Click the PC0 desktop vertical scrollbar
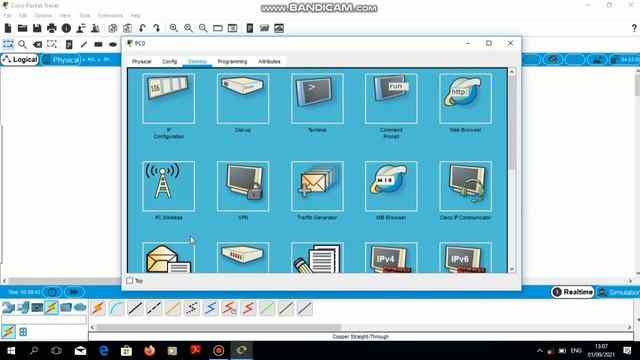 [512, 122]
